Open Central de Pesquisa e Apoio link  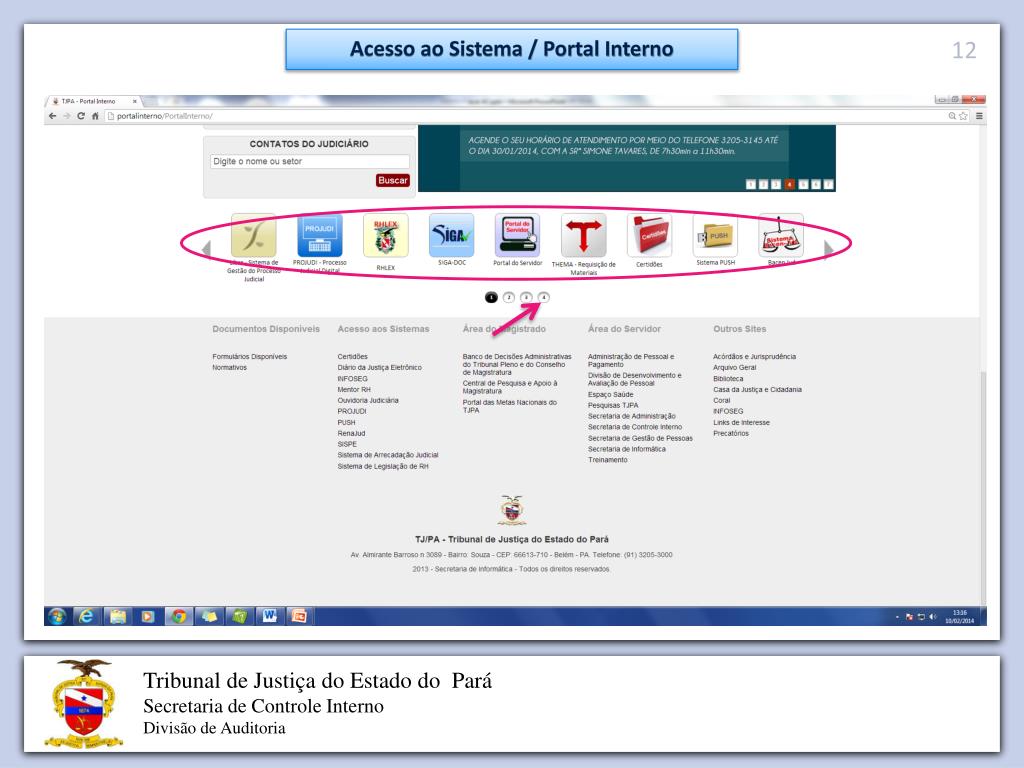pyautogui.click(x=510, y=387)
